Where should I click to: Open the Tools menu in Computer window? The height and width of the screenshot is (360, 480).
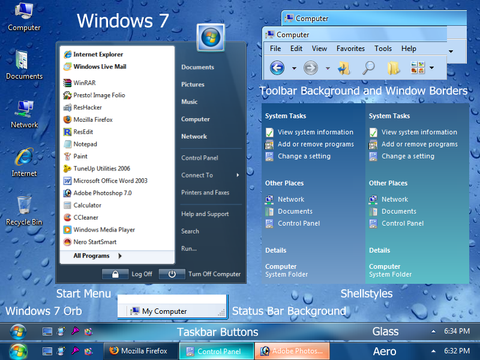click(383, 49)
